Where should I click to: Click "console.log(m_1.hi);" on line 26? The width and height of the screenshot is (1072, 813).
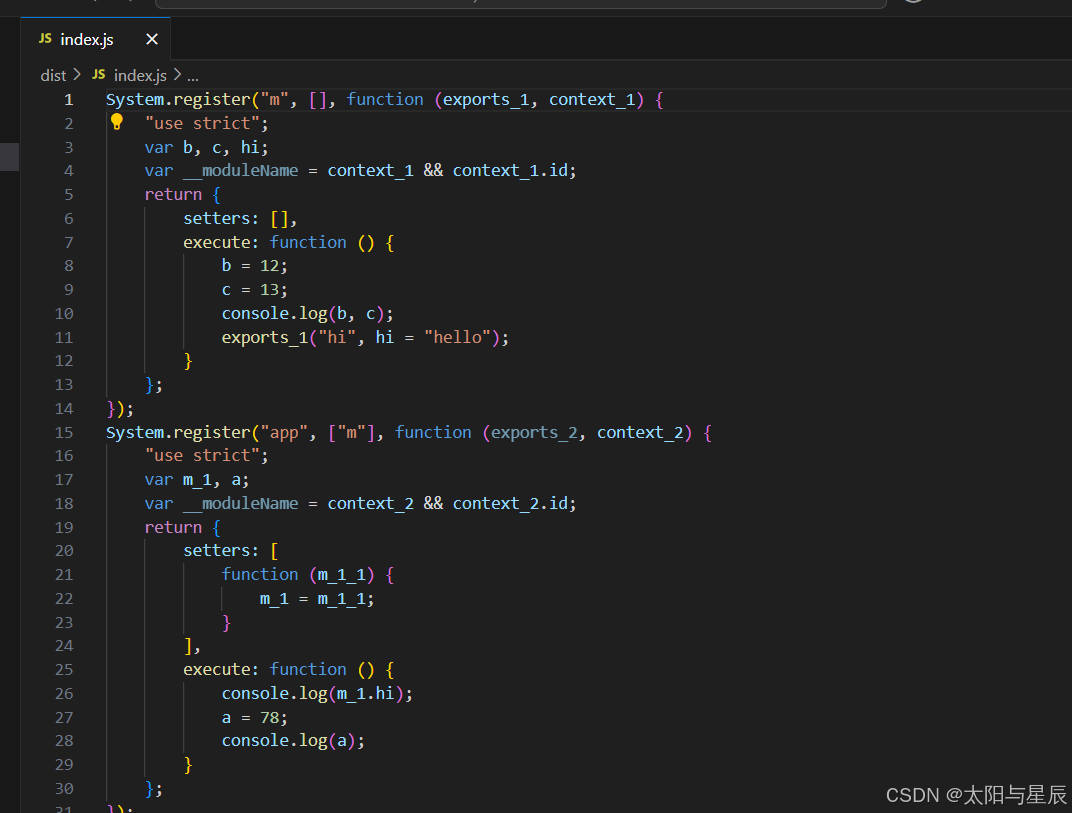point(317,694)
